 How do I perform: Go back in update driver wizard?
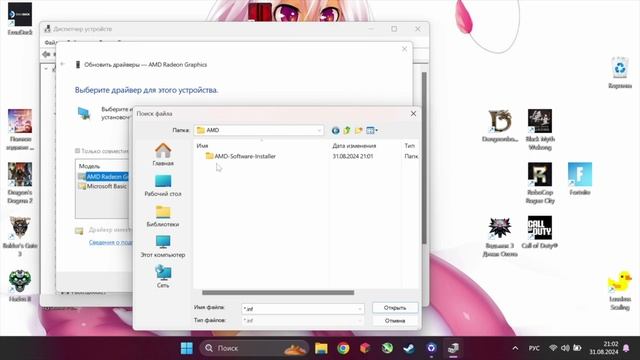[x=62, y=64]
